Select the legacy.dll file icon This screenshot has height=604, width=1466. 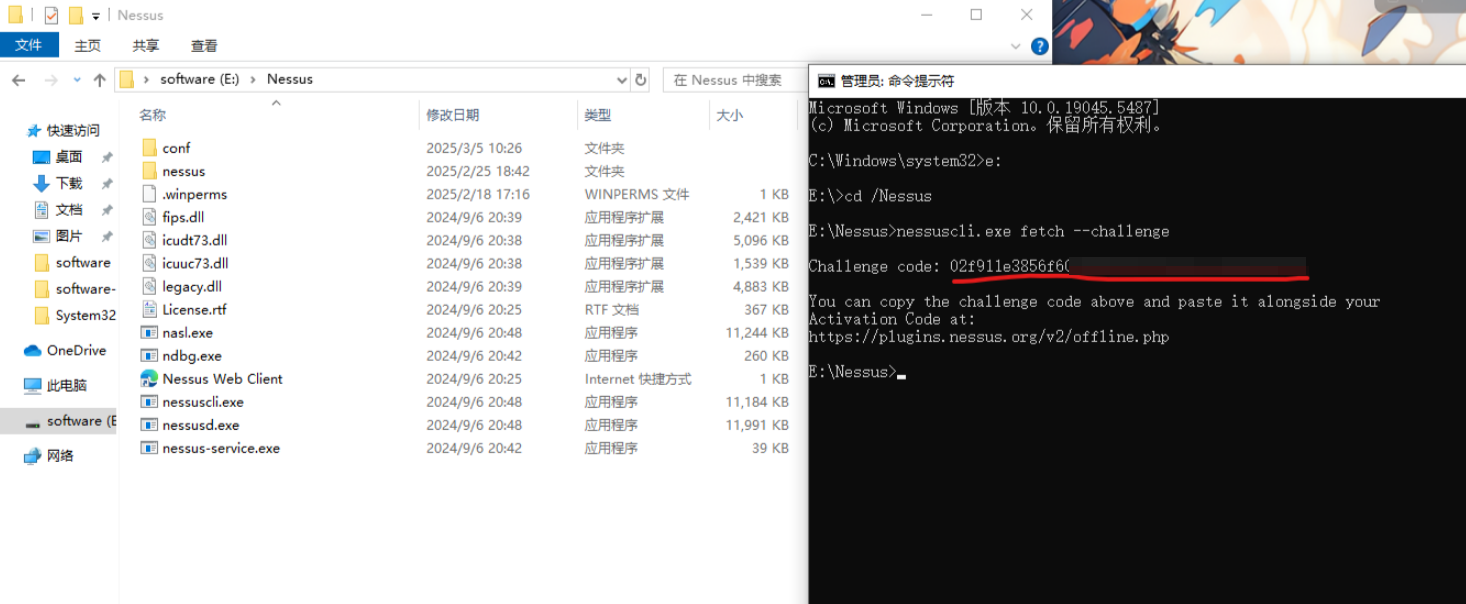pos(149,286)
